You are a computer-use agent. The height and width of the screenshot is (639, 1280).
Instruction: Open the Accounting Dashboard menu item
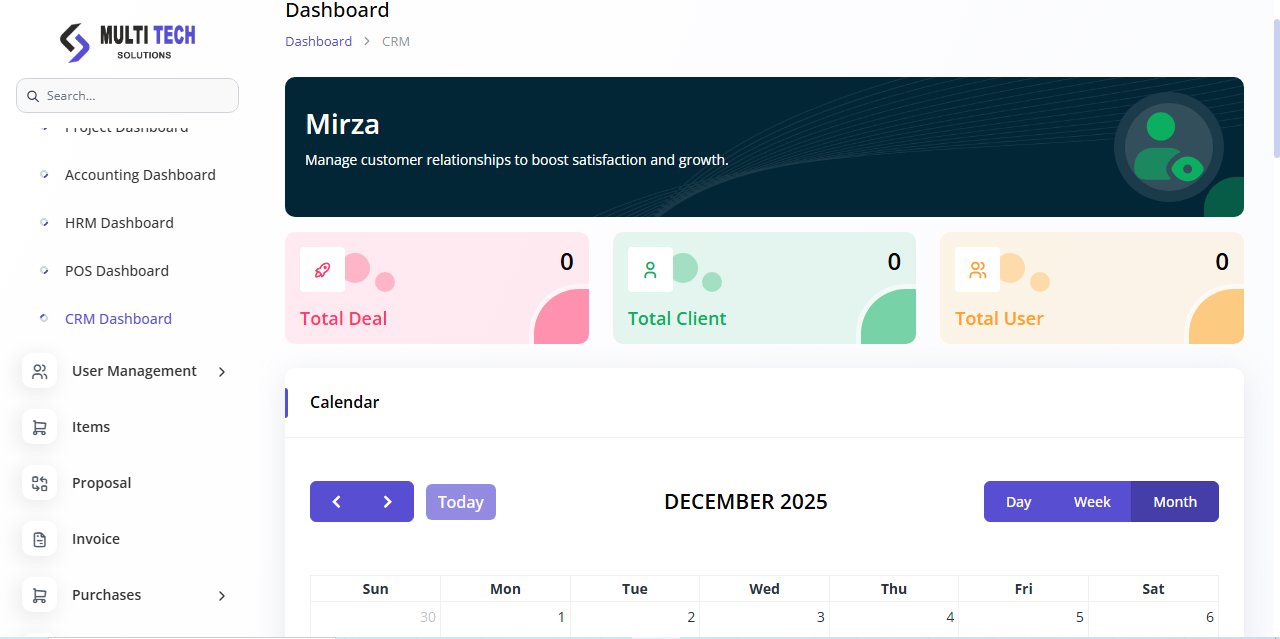click(x=140, y=175)
